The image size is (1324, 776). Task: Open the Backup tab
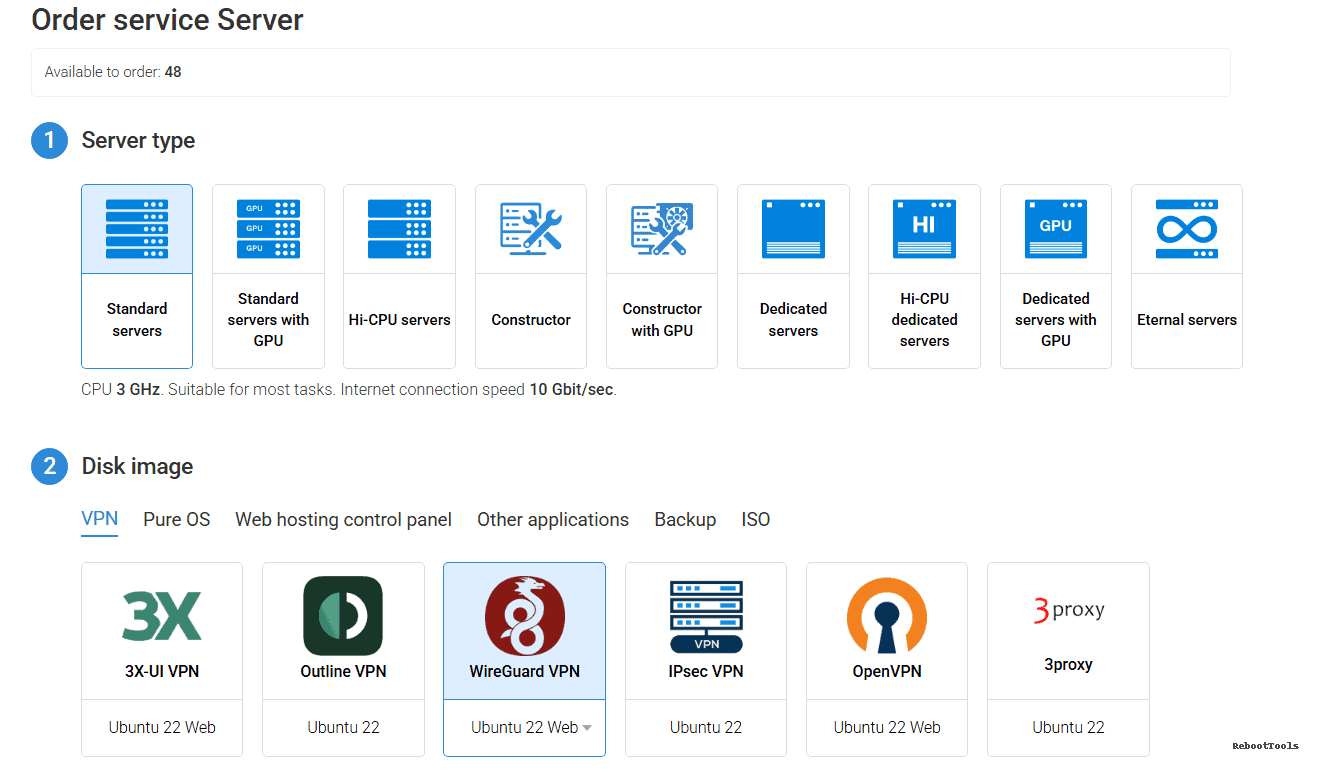(685, 519)
